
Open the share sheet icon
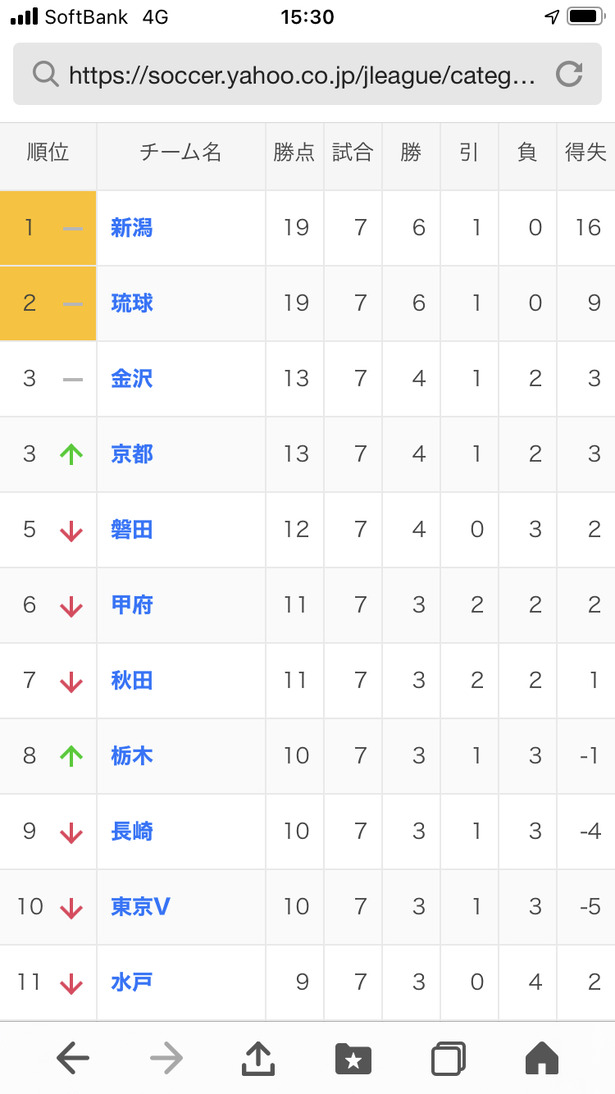click(x=259, y=1058)
